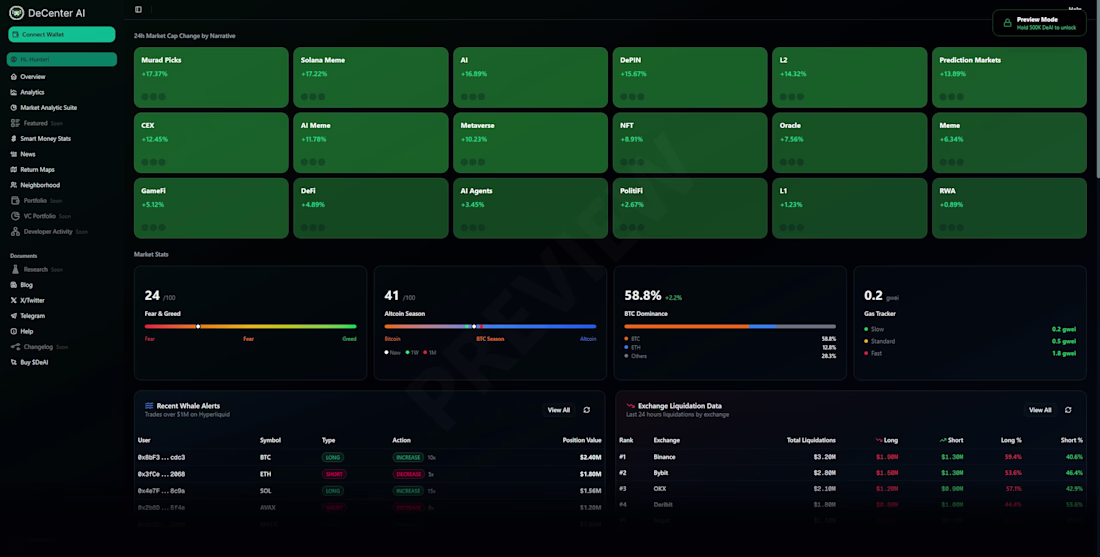
Task: Click the Standard gas price row
Action: pyautogui.click(x=970, y=342)
